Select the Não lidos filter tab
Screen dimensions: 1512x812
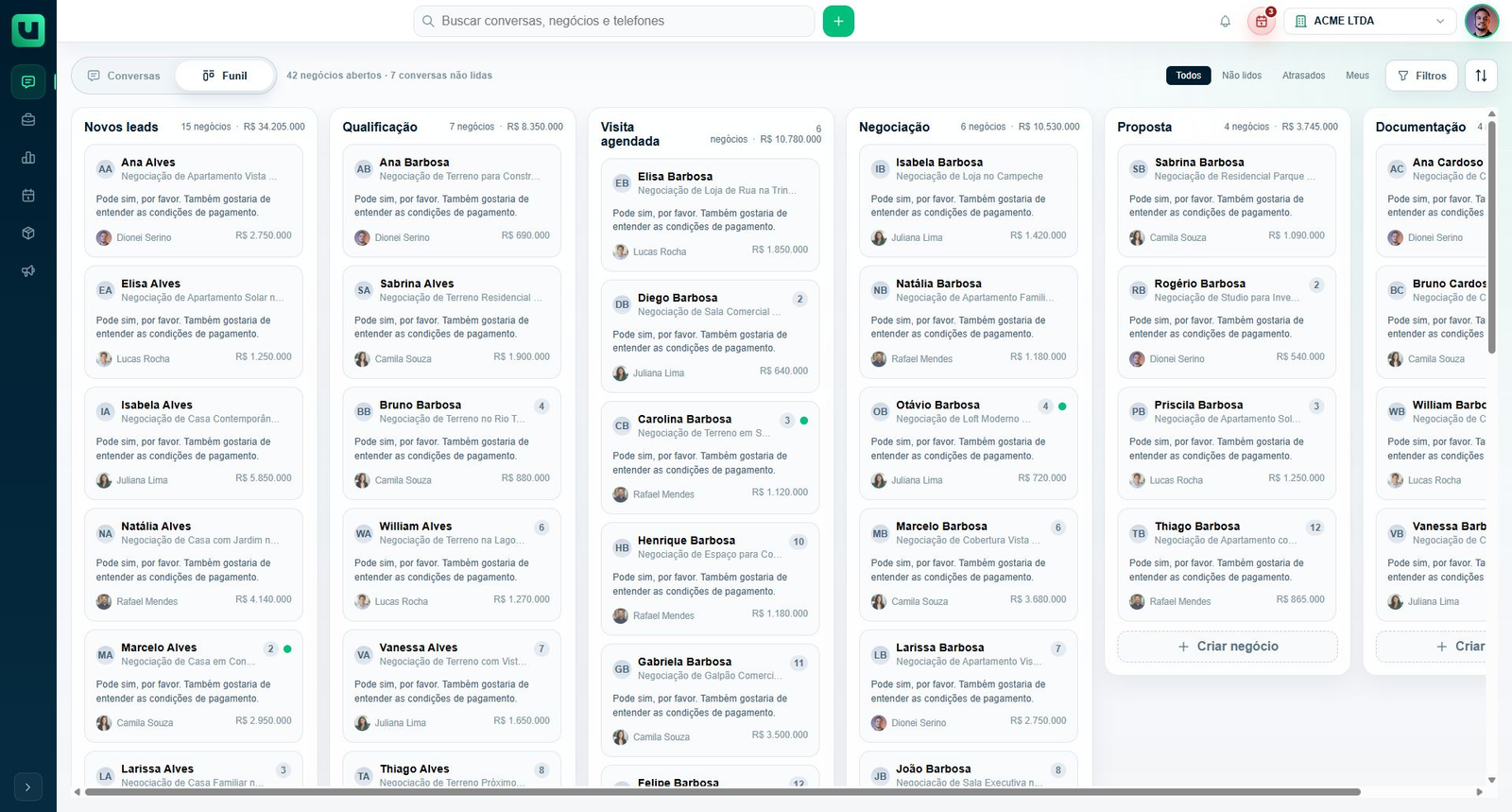pos(1242,76)
